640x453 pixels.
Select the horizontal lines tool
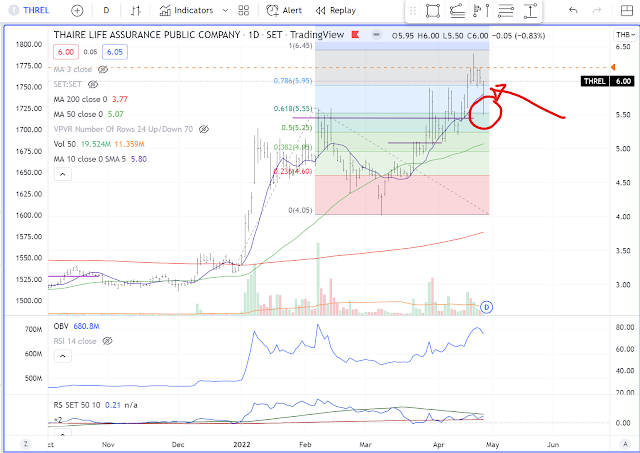[x=506, y=11]
